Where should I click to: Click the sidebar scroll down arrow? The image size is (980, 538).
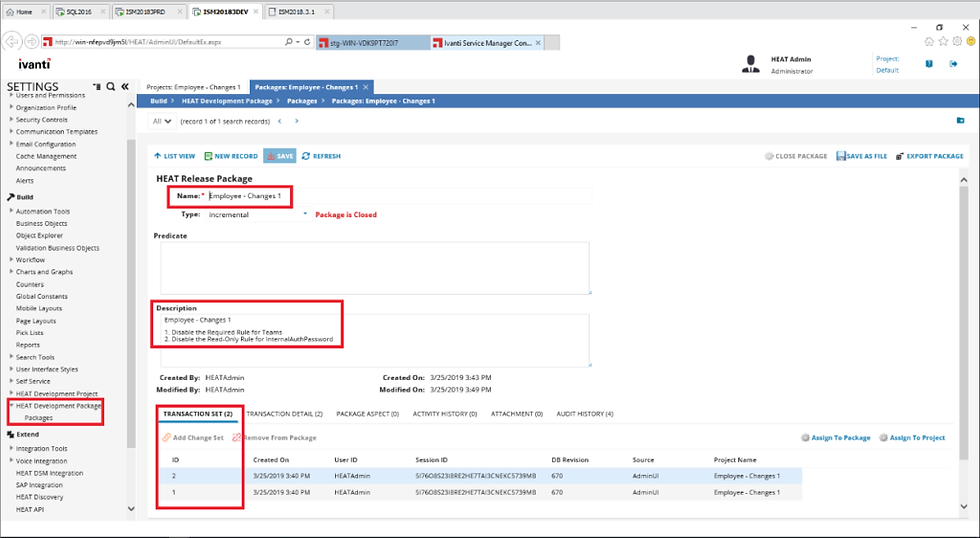pos(131,509)
